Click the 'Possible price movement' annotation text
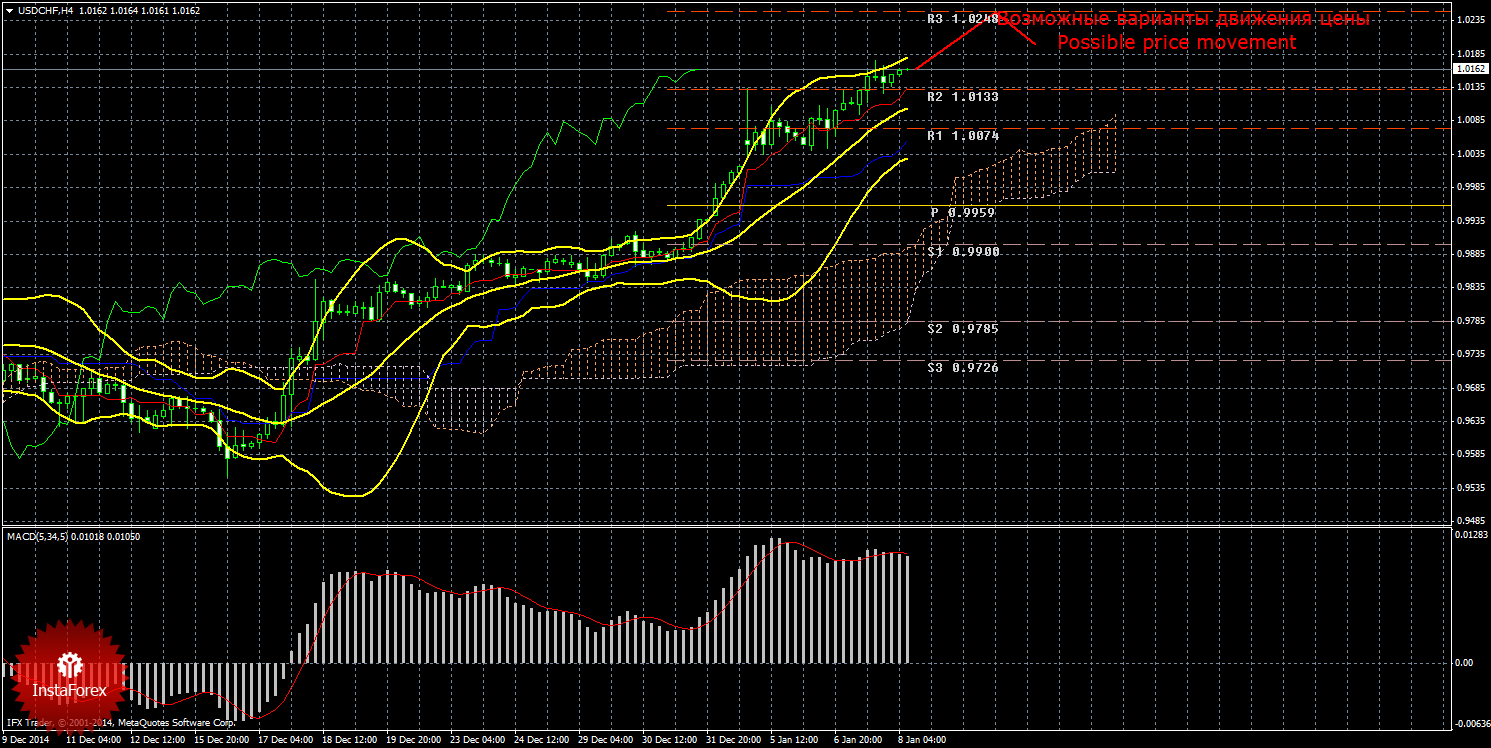This screenshot has width=1491, height=748. pyautogui.click(x=1176, y=43)
